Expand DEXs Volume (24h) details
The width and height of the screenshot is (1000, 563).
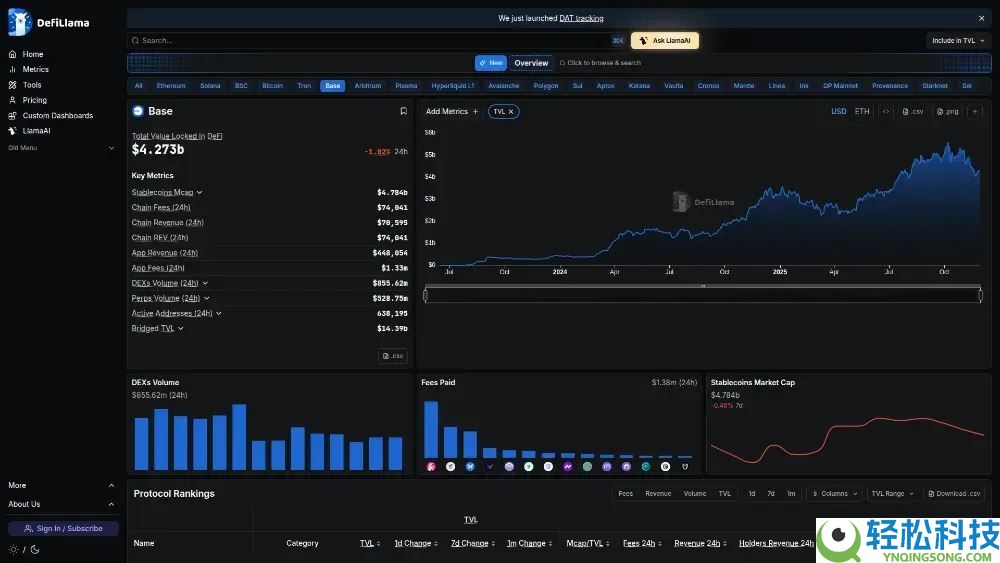pos(205,283)
